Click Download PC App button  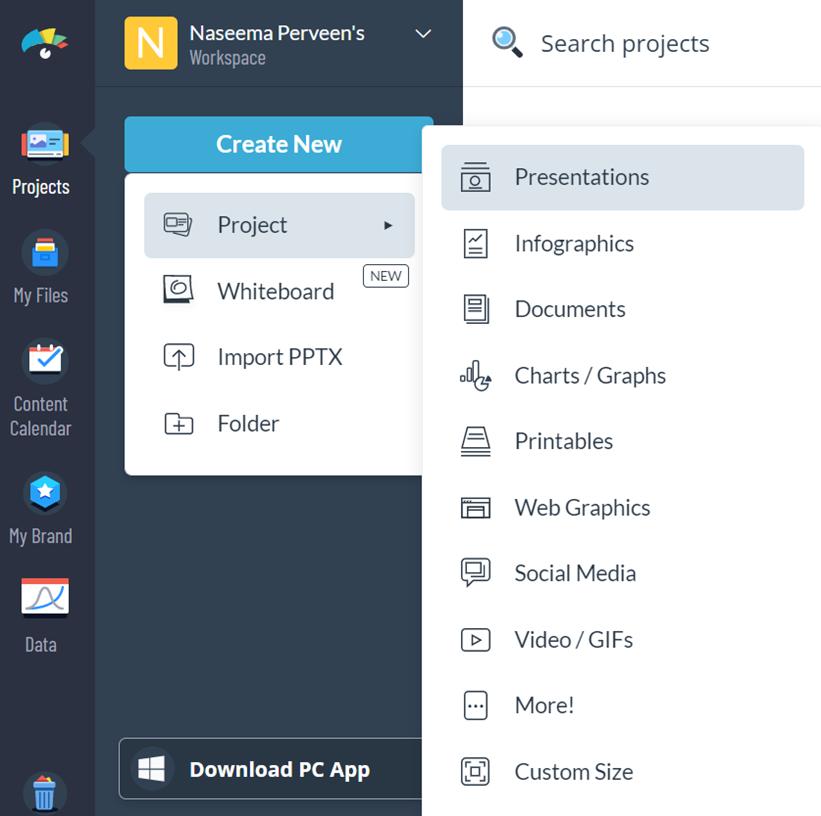[270, 769]
